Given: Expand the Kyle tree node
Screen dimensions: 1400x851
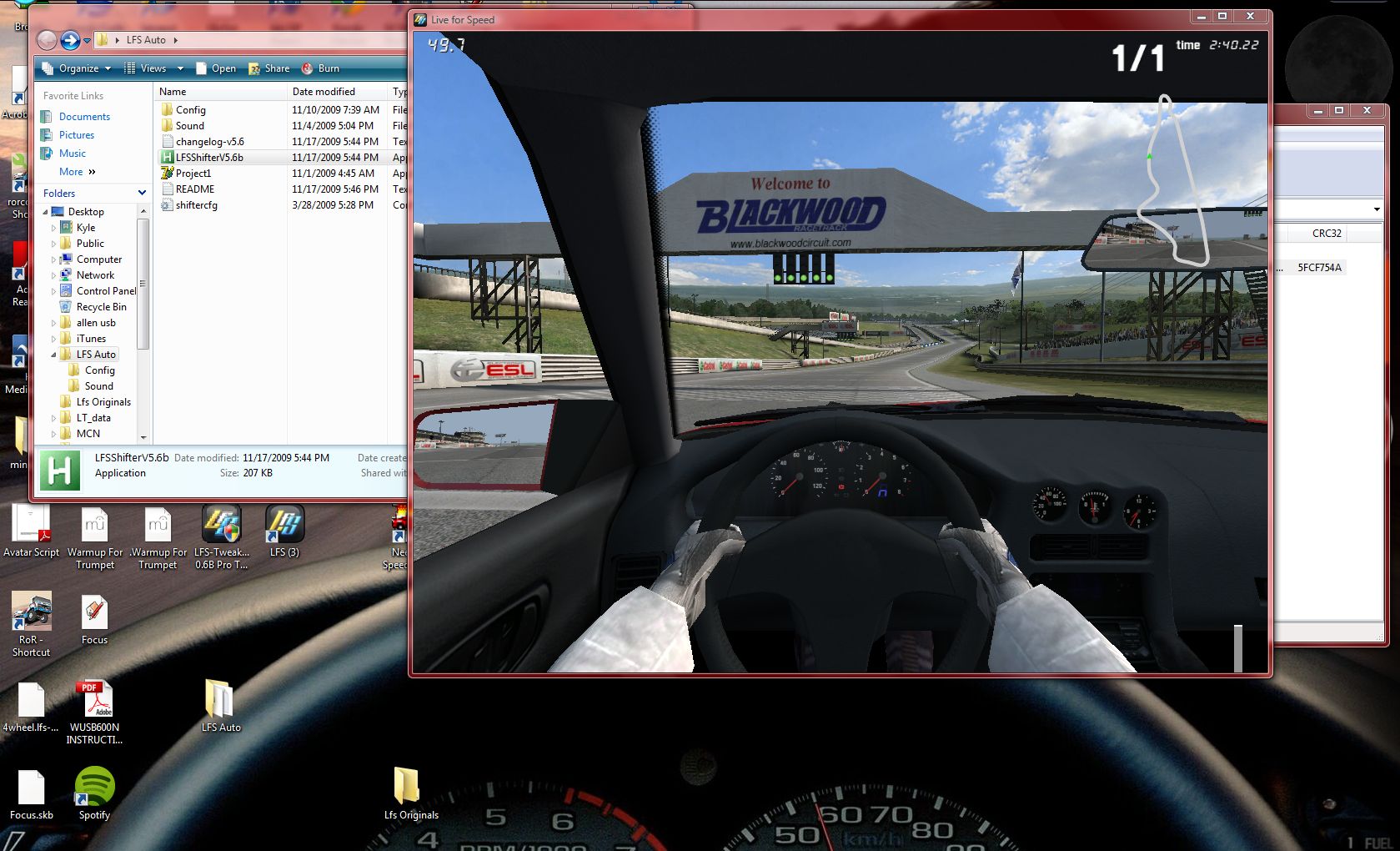Looking at the screenshot, I should [x=54, y=228].
